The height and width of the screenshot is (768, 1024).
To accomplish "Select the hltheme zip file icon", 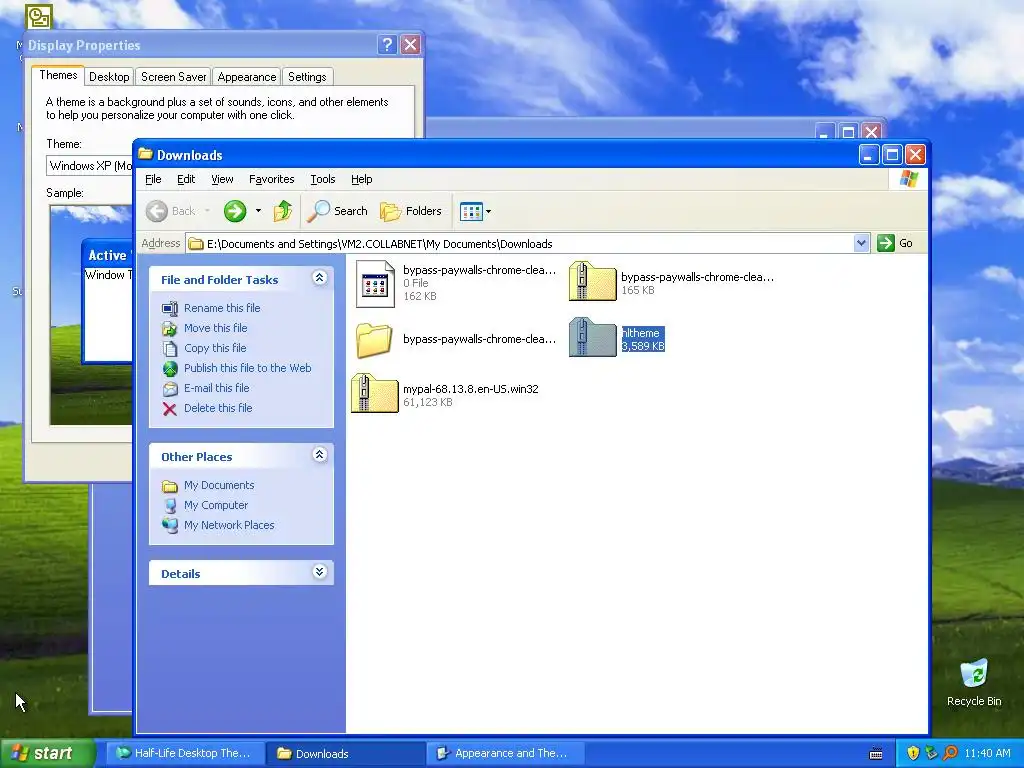I will (x=592, y=337).
